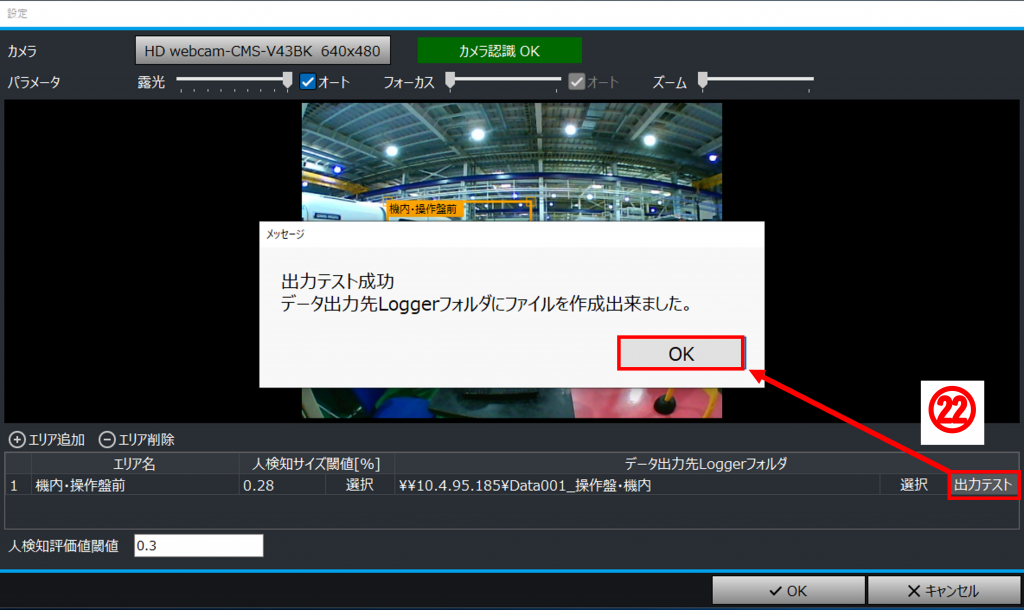The height and width of the screenshot is (610, 1024).
Task: Click the エリア追加 plus icon
Action: pyautogui.click(x=17, y=440)
